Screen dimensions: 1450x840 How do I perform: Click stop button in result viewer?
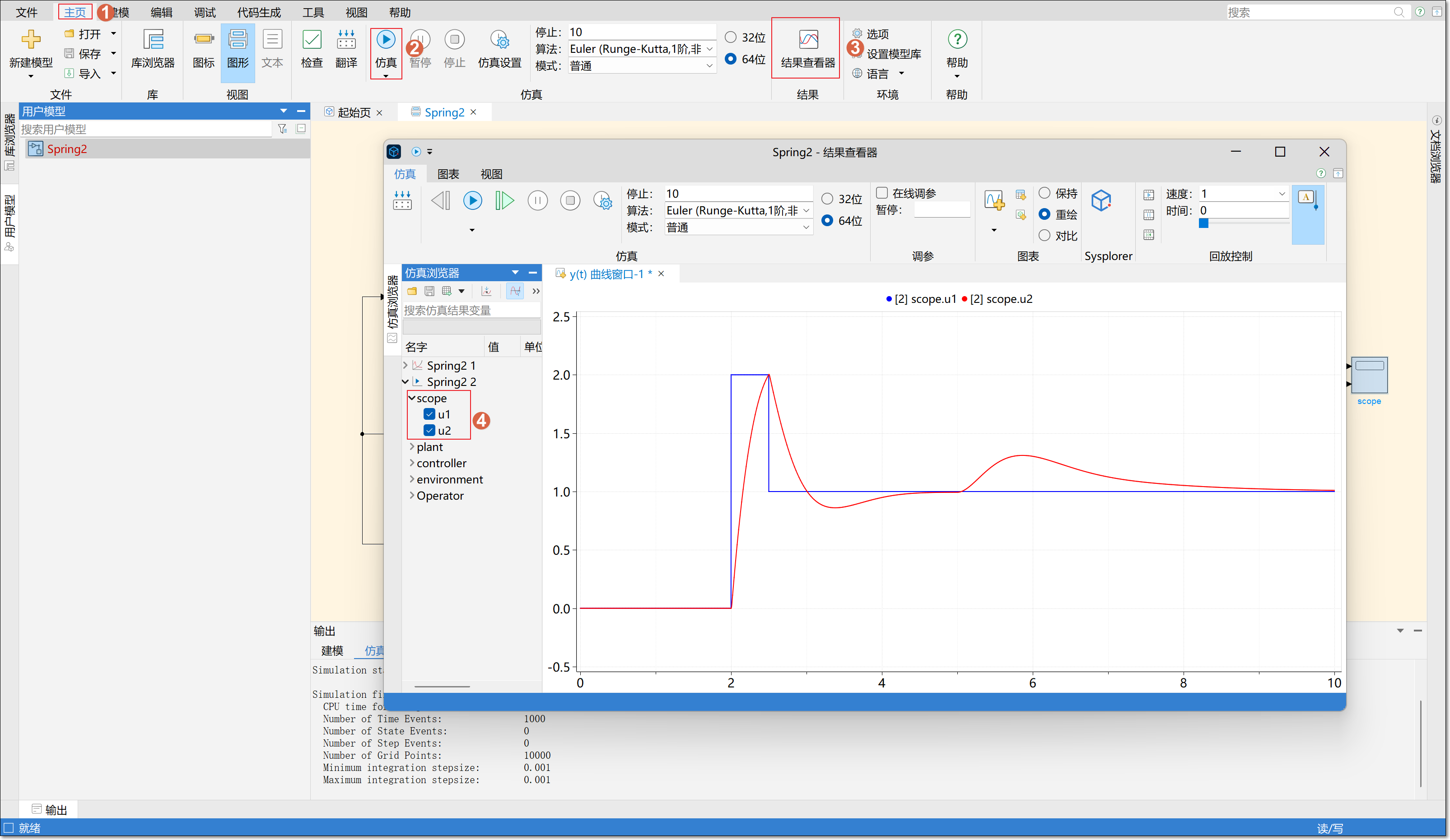click(570, 200)
